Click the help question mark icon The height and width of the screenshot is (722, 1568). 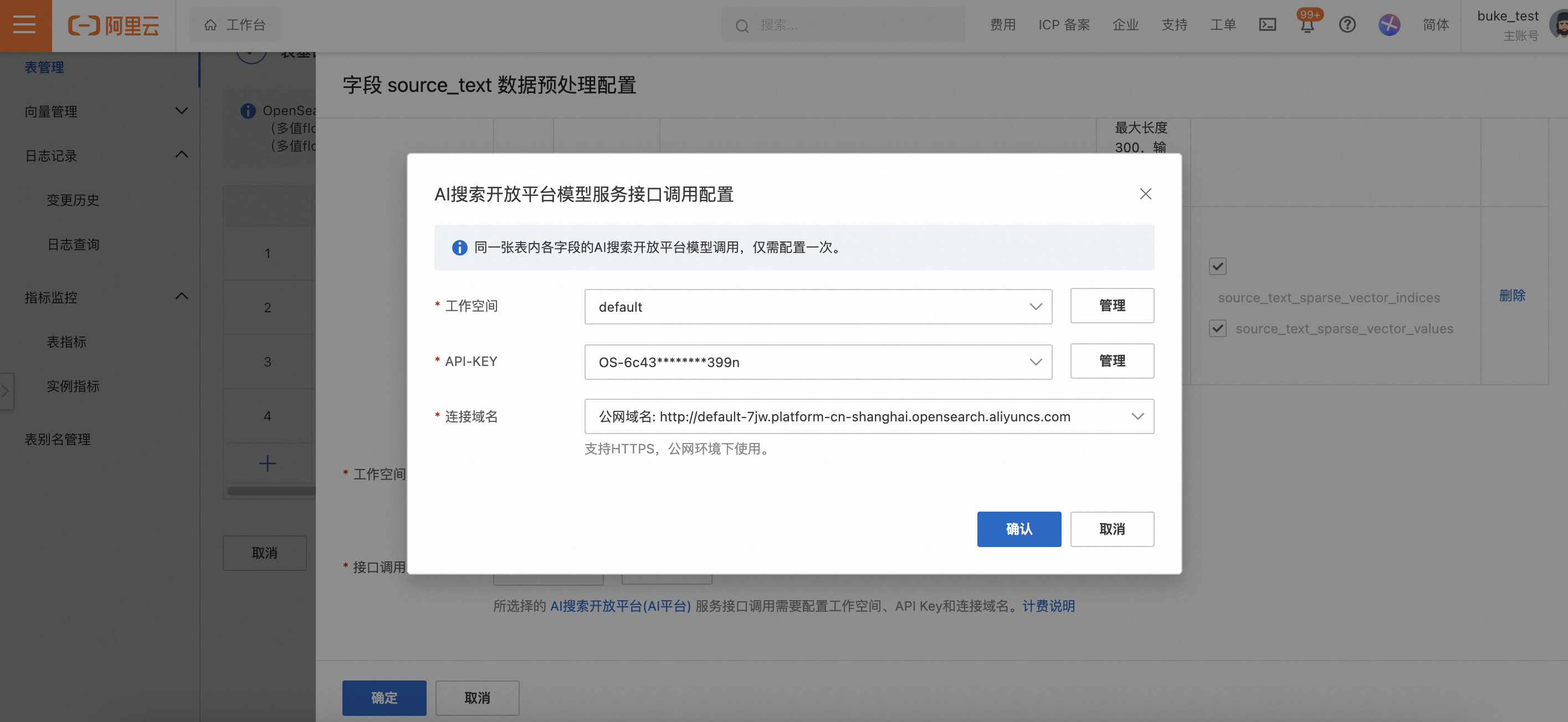(1347, 25)
